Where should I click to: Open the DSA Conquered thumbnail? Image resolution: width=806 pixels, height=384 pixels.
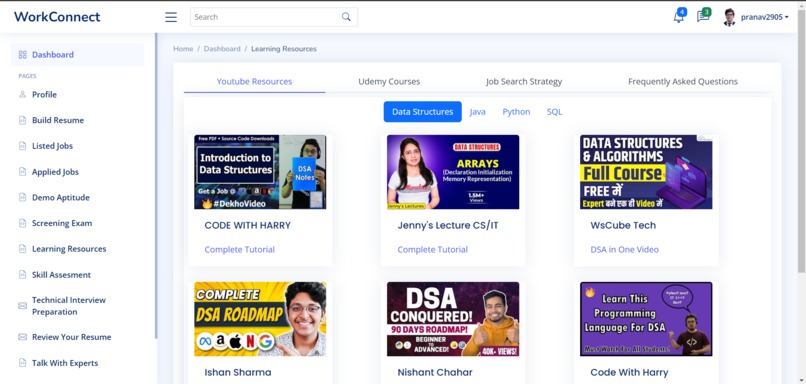[453, 319]
